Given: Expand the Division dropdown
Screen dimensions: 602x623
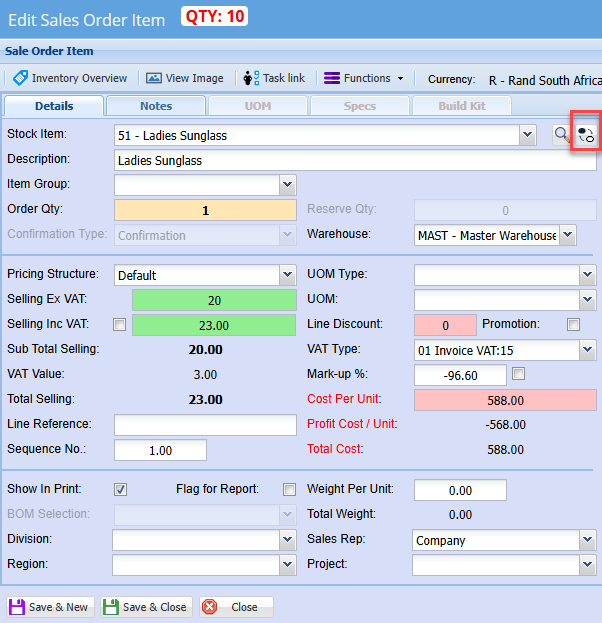Looking at the screenshot, I should (288, 540).
